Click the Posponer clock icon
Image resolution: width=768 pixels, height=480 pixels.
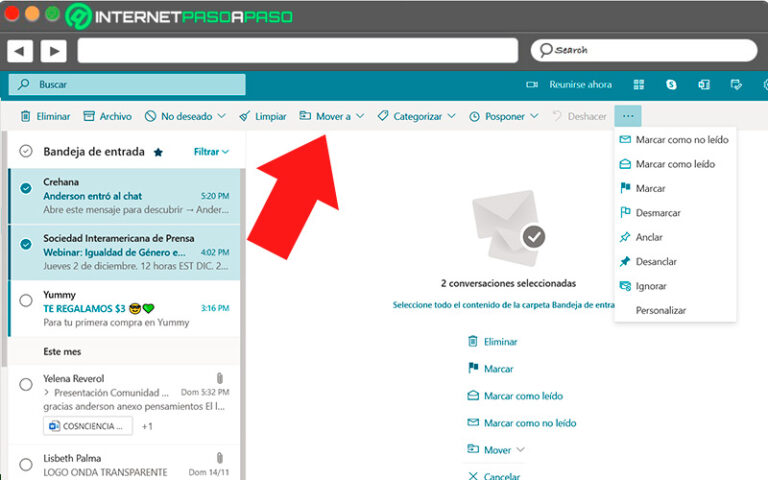(x=474, y=117)
